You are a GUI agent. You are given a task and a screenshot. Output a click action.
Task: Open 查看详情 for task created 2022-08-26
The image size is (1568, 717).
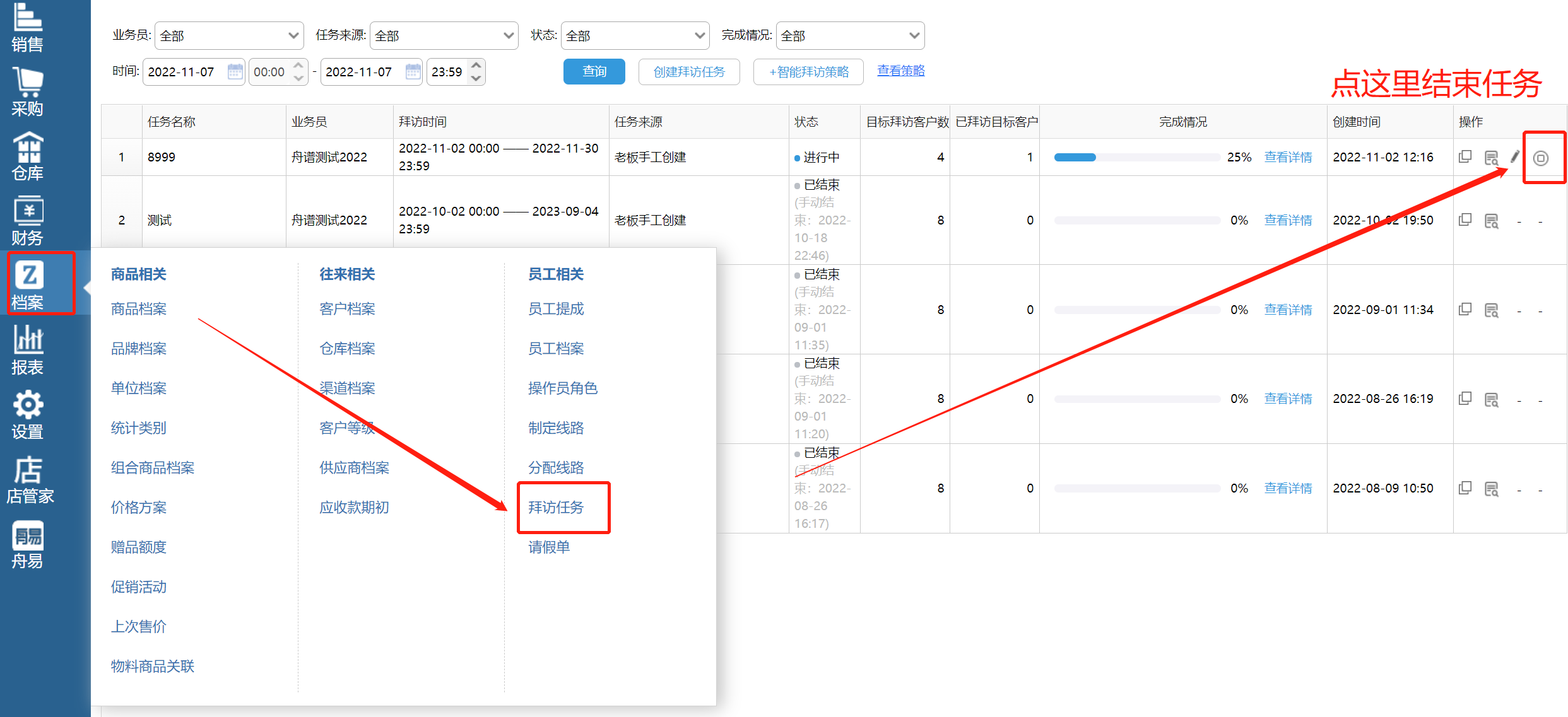pos(1288,399)
